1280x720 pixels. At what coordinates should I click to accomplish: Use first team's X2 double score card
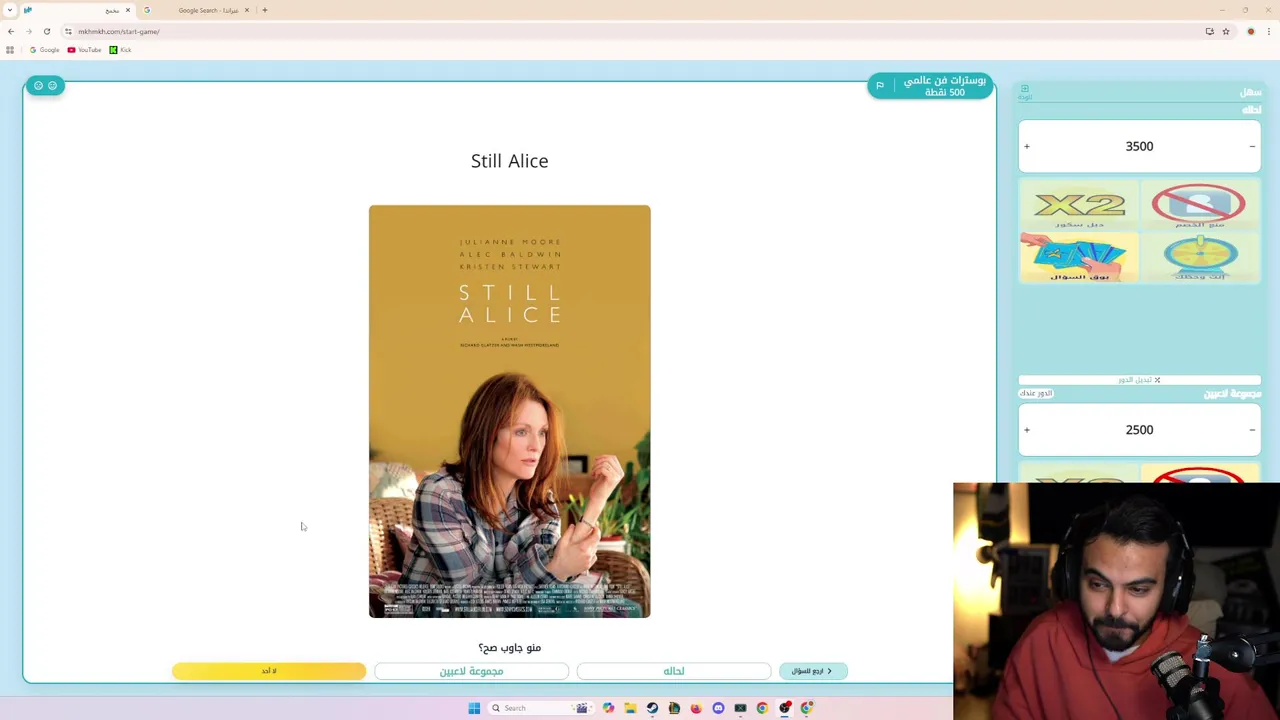coord(1080,207)
